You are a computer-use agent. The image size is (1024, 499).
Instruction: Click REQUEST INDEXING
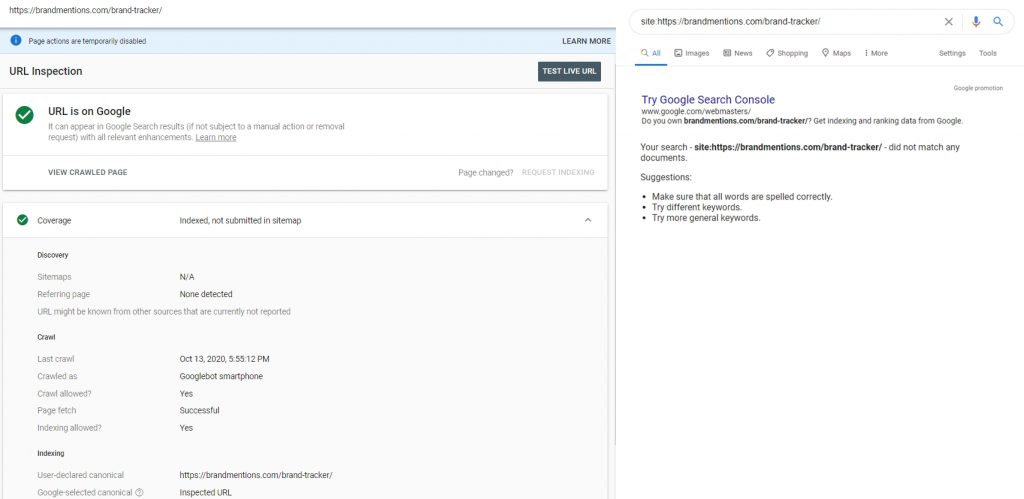558,172
